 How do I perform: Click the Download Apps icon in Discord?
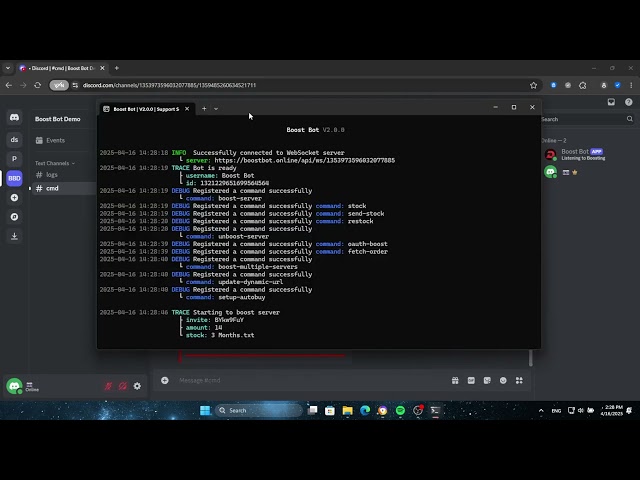[14, 236]
